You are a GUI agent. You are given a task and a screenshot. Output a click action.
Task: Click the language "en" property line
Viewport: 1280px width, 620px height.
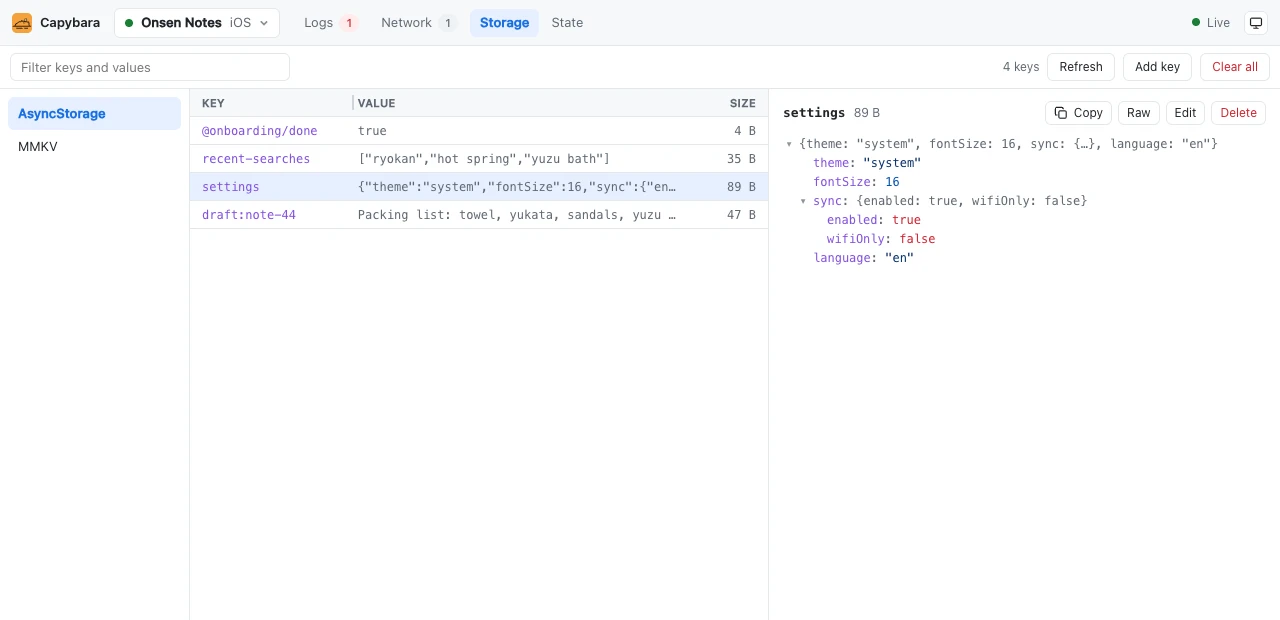pyautogui.click(x=864, y=258)
